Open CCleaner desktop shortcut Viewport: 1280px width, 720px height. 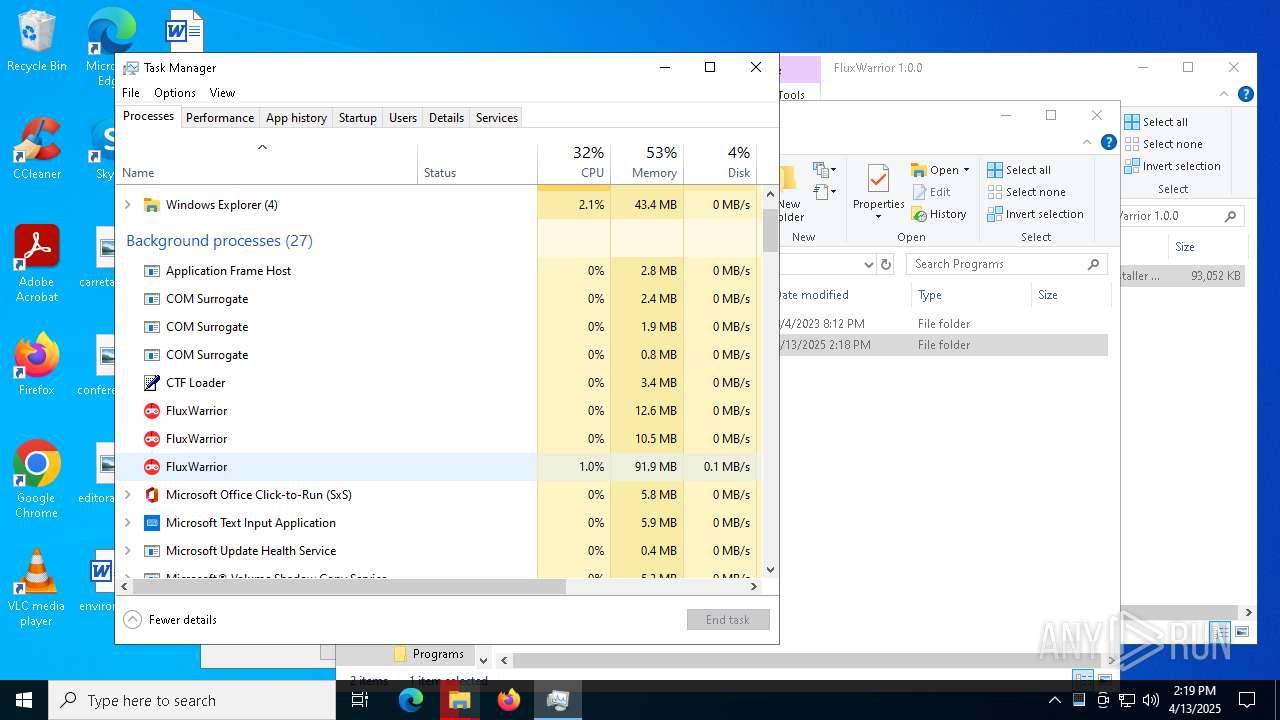36,148
